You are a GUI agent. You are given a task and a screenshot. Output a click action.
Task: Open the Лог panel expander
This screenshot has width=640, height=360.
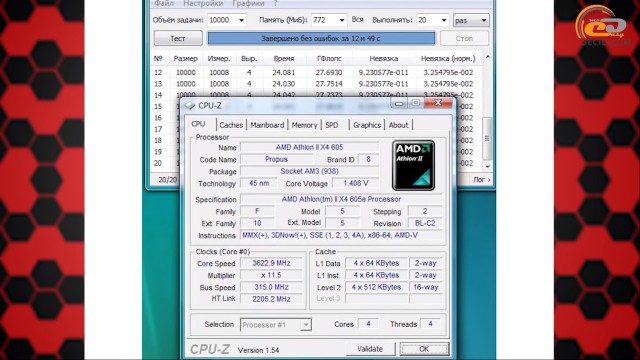(482, 180)
